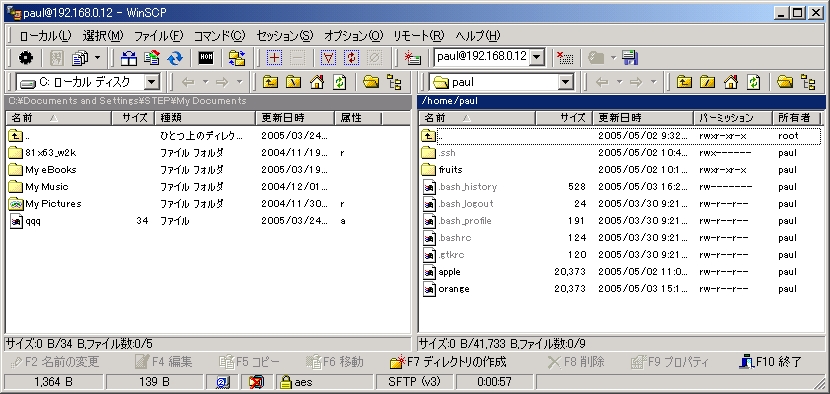Viewport: 830px width, 394px height.
Task: Select the My Music local folder
Action: tap(39, 187)
